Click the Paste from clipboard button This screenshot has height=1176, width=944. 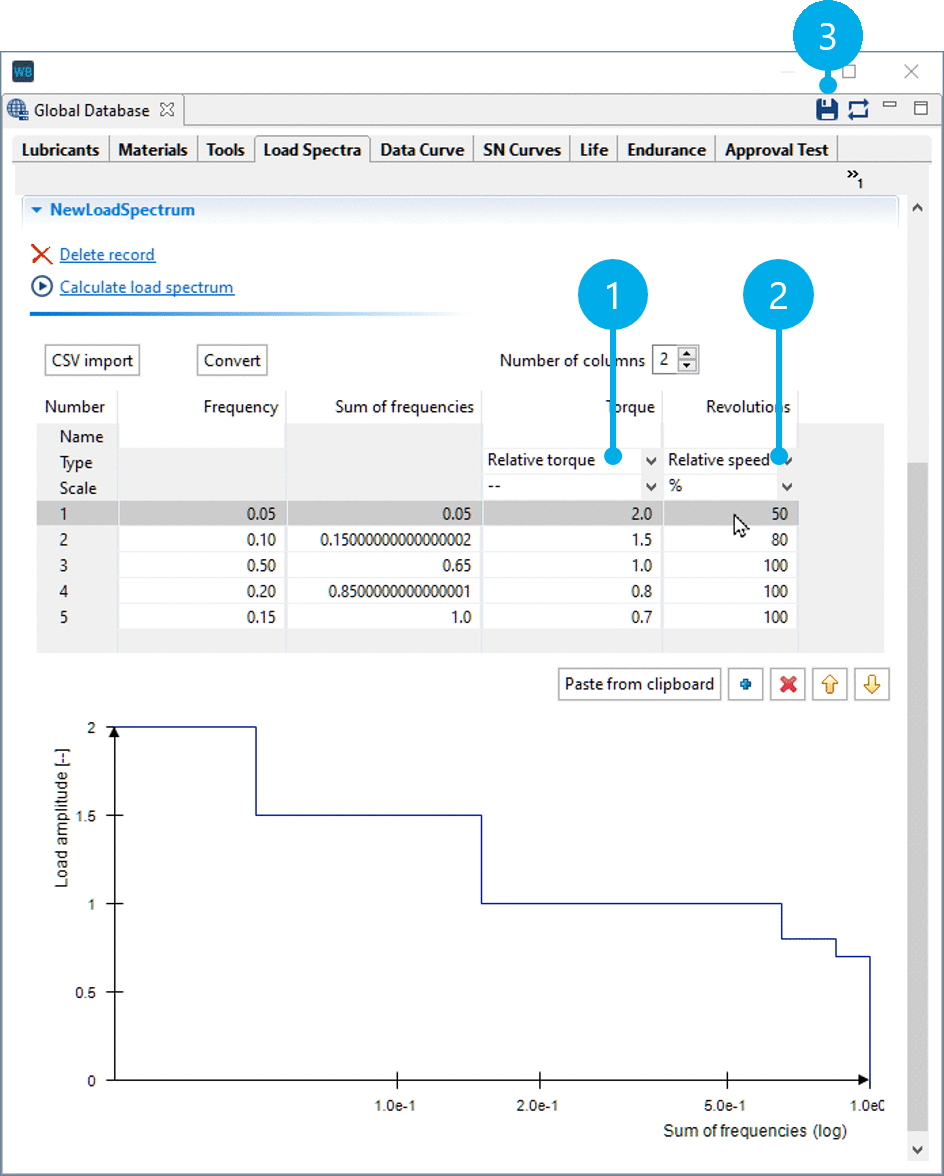(639, 684)
